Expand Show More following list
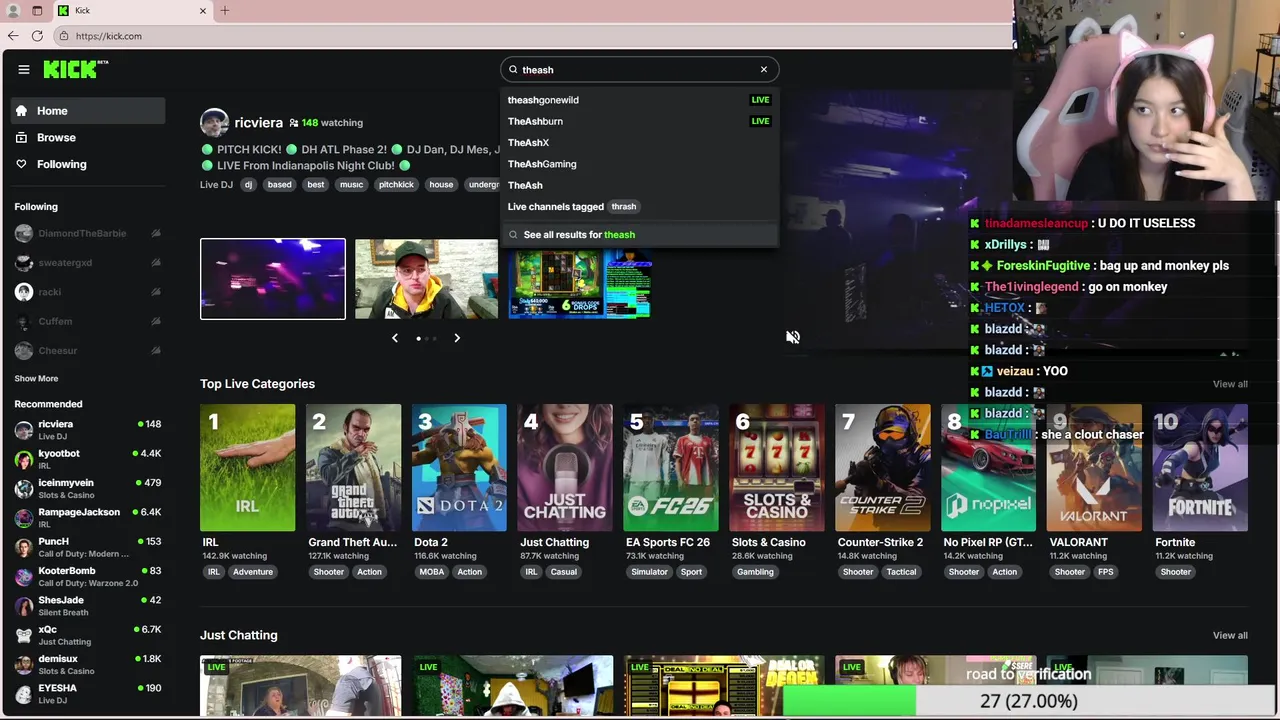 pos(36,378)
